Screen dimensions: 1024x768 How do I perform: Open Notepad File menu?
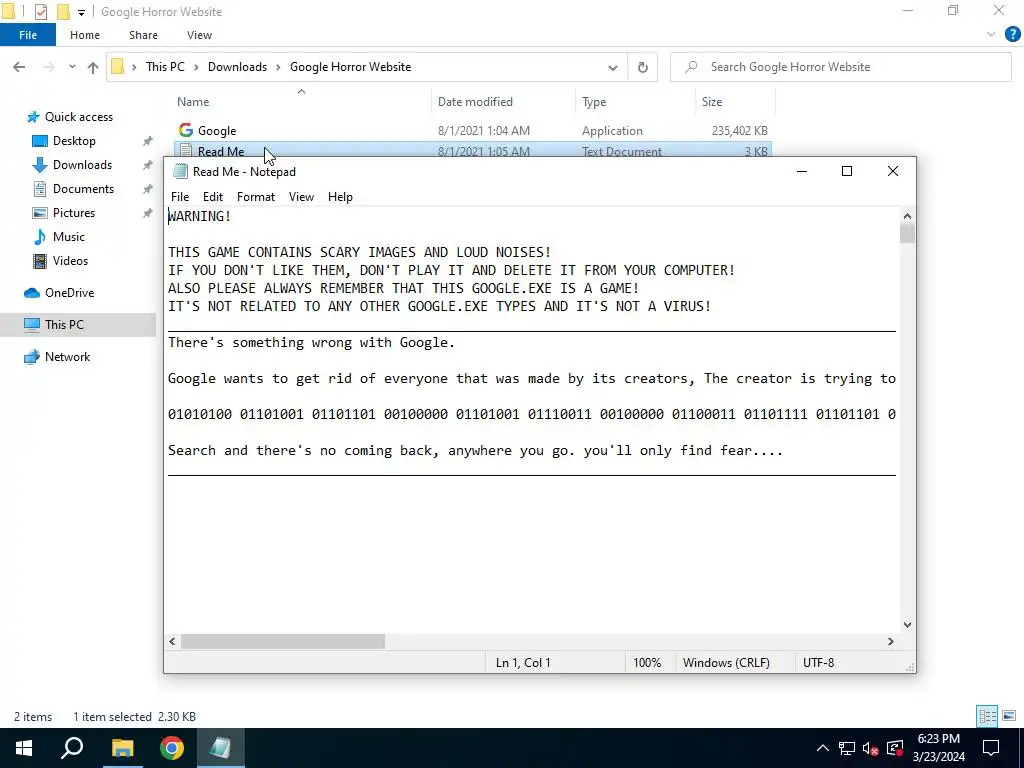(180, 197)
